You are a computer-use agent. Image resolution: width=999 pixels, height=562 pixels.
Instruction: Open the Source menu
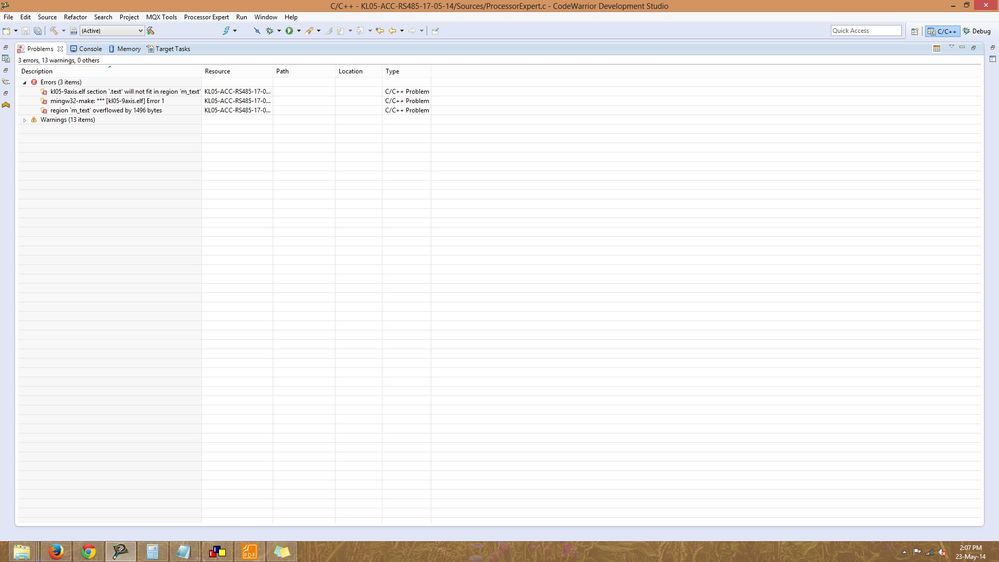(47, 17)
